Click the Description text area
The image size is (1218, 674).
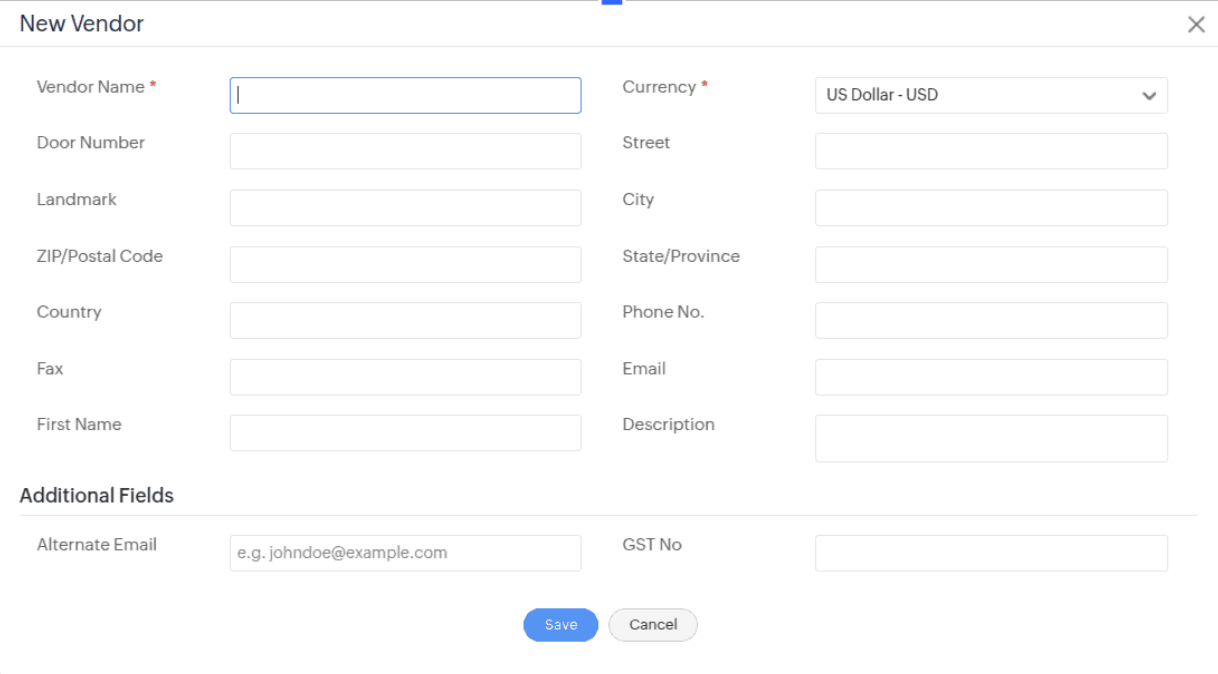(991, 438)
